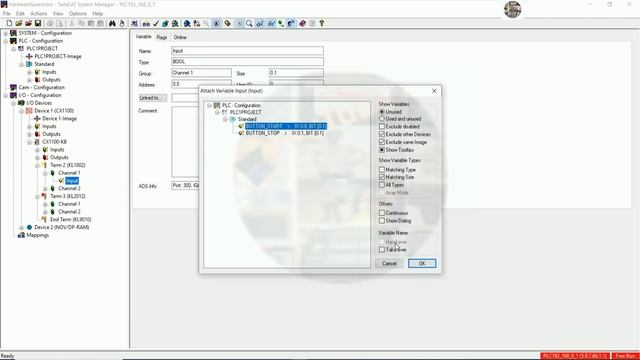The height and width of the screenshot is (360, 640).
Task: Enable the Continuous offsets checkbox
Action: pyautogui.click(x=382, y=213)
